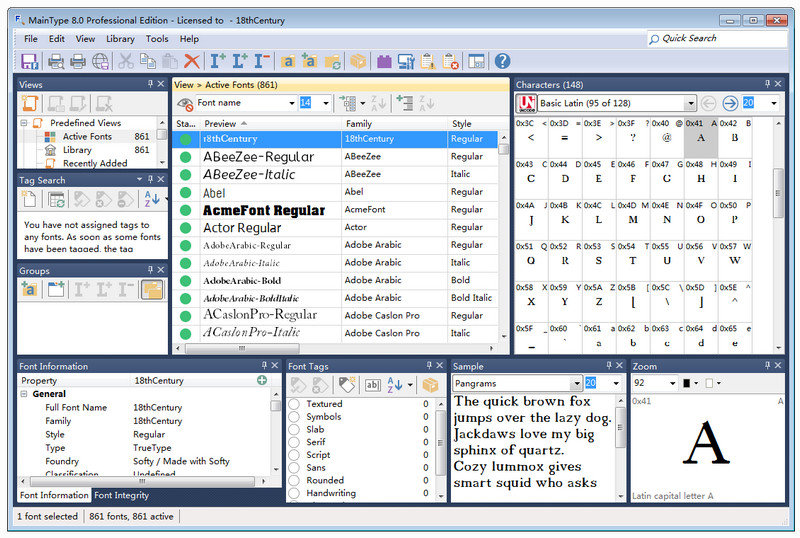Select the 0x42 B character cell
This screenshot has height=538, width=800.
pyautogui.click(x=735, y=137)
